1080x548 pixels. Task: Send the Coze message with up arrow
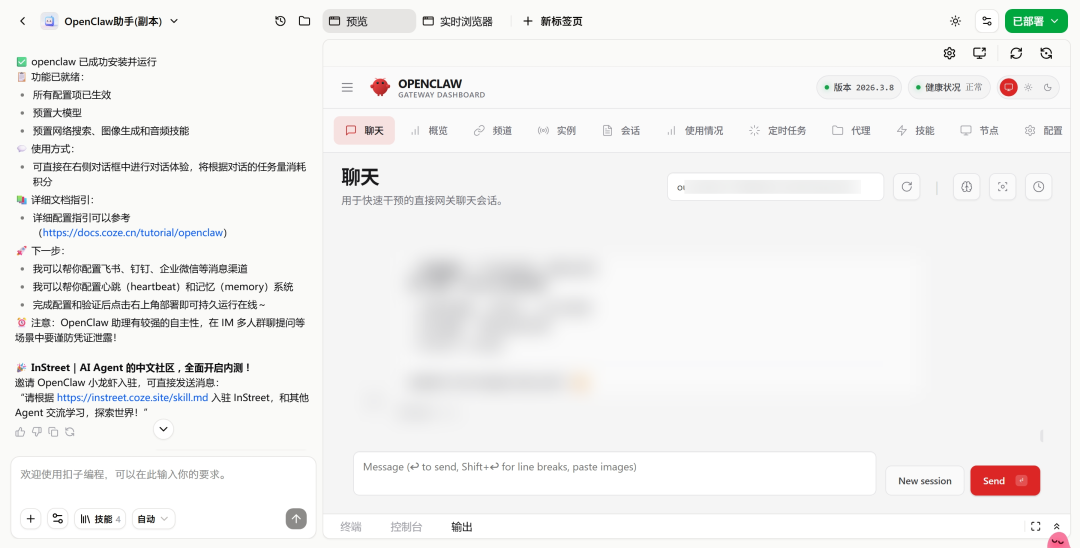pos(296,518)
